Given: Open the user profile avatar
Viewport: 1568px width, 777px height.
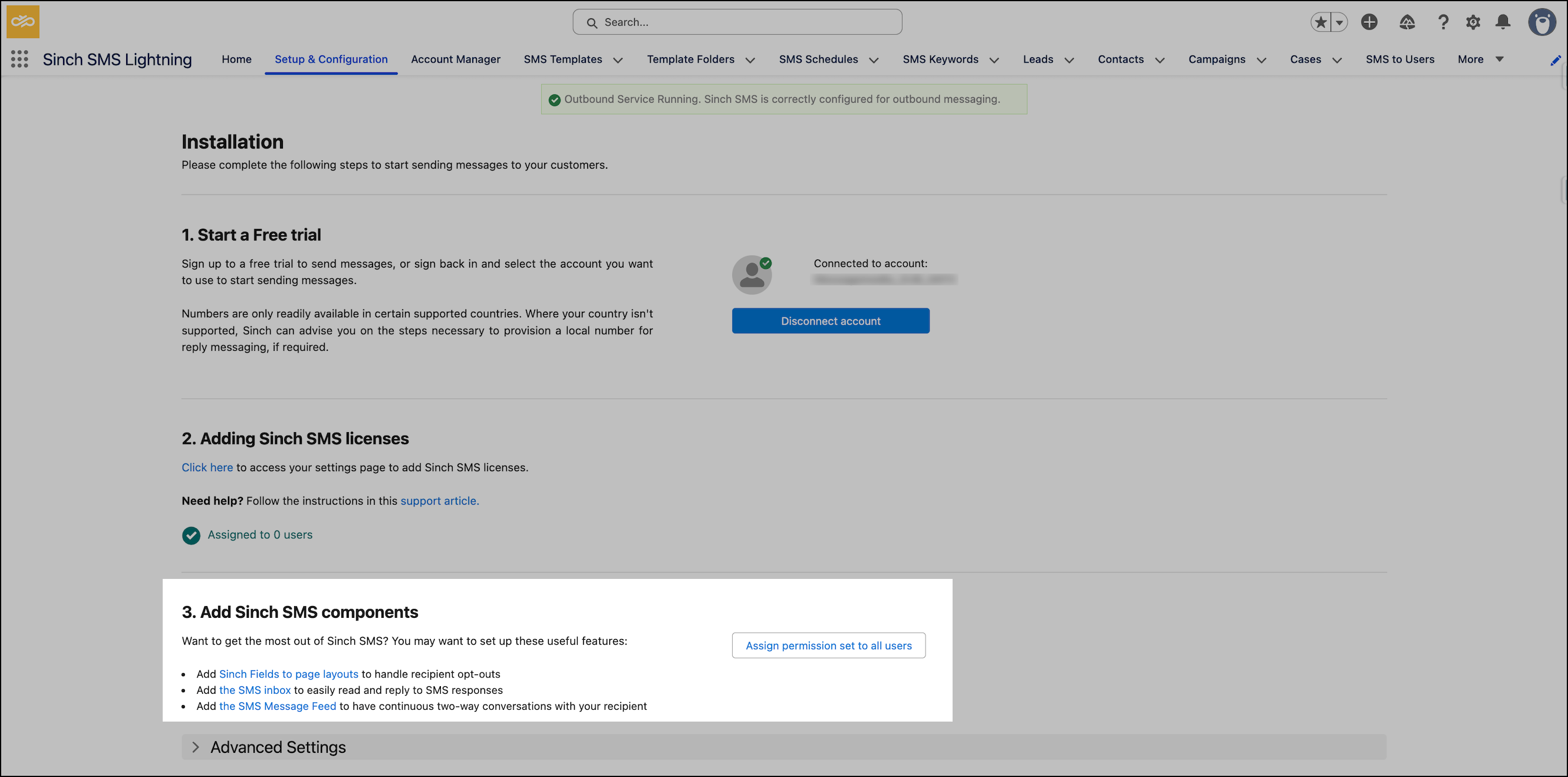Looking at the screenshot, I should click(x=1542, y=22).
